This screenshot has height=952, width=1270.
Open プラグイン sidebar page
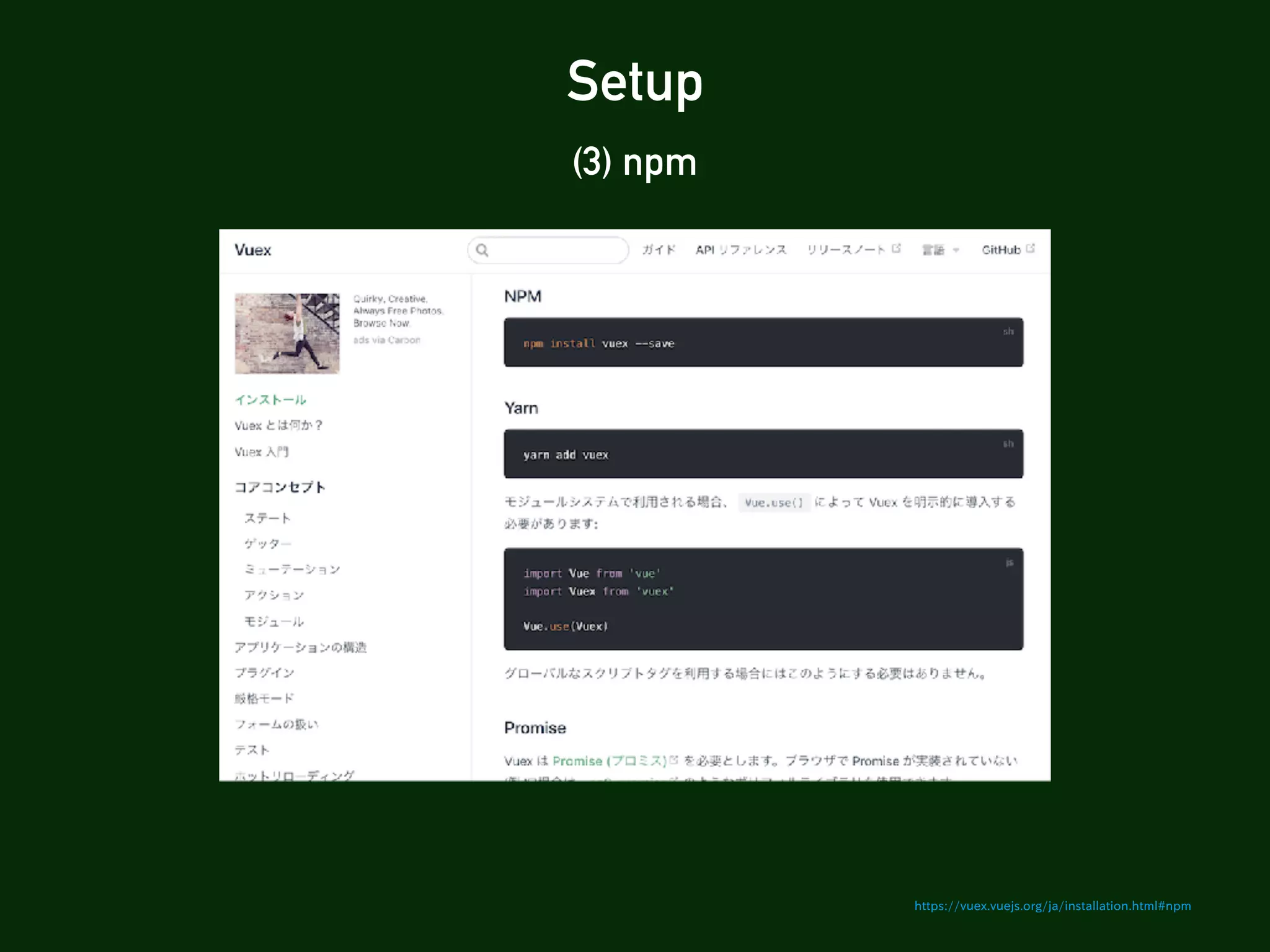[x=264, y=672]
